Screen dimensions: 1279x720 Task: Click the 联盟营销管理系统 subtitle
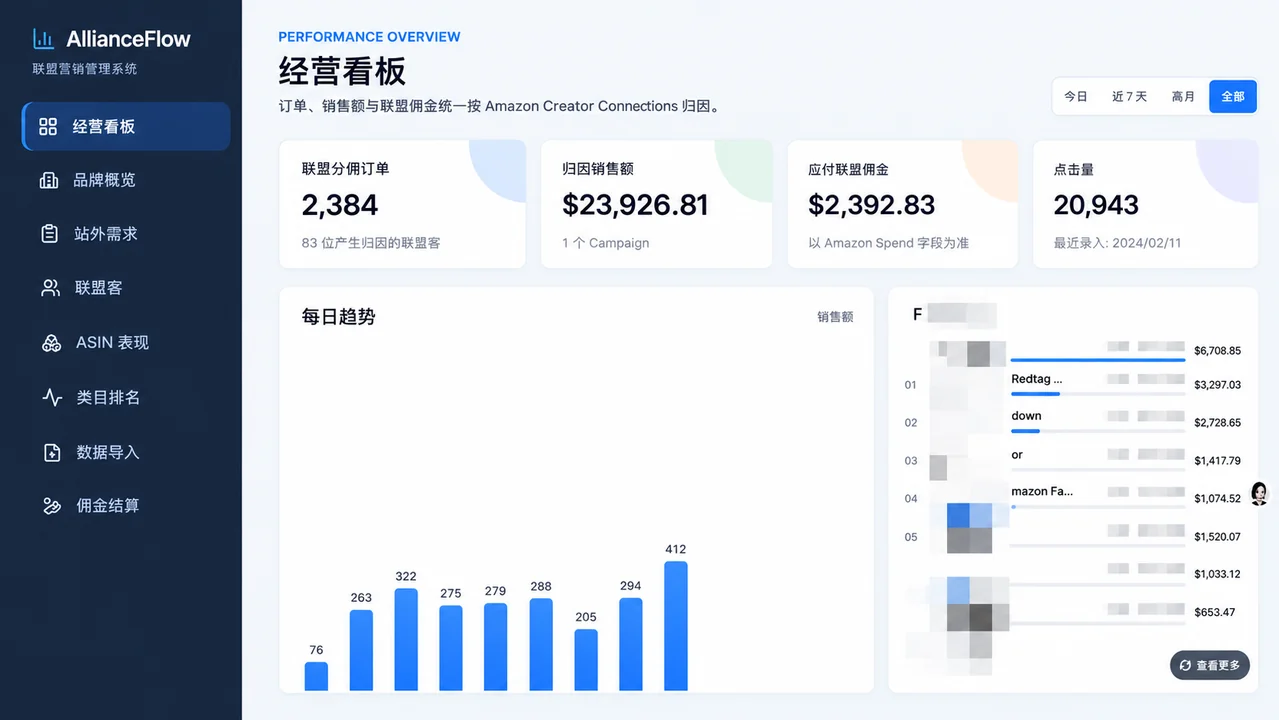click(x=85, y=69)
